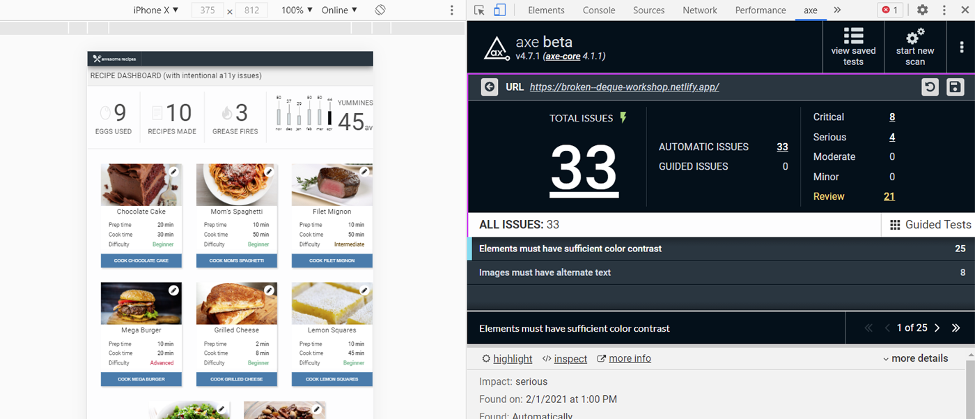Image resolution: width=977 pixels, height=420 pixels.
Task: Go to previous issue arrow
Action: (887, 328)
